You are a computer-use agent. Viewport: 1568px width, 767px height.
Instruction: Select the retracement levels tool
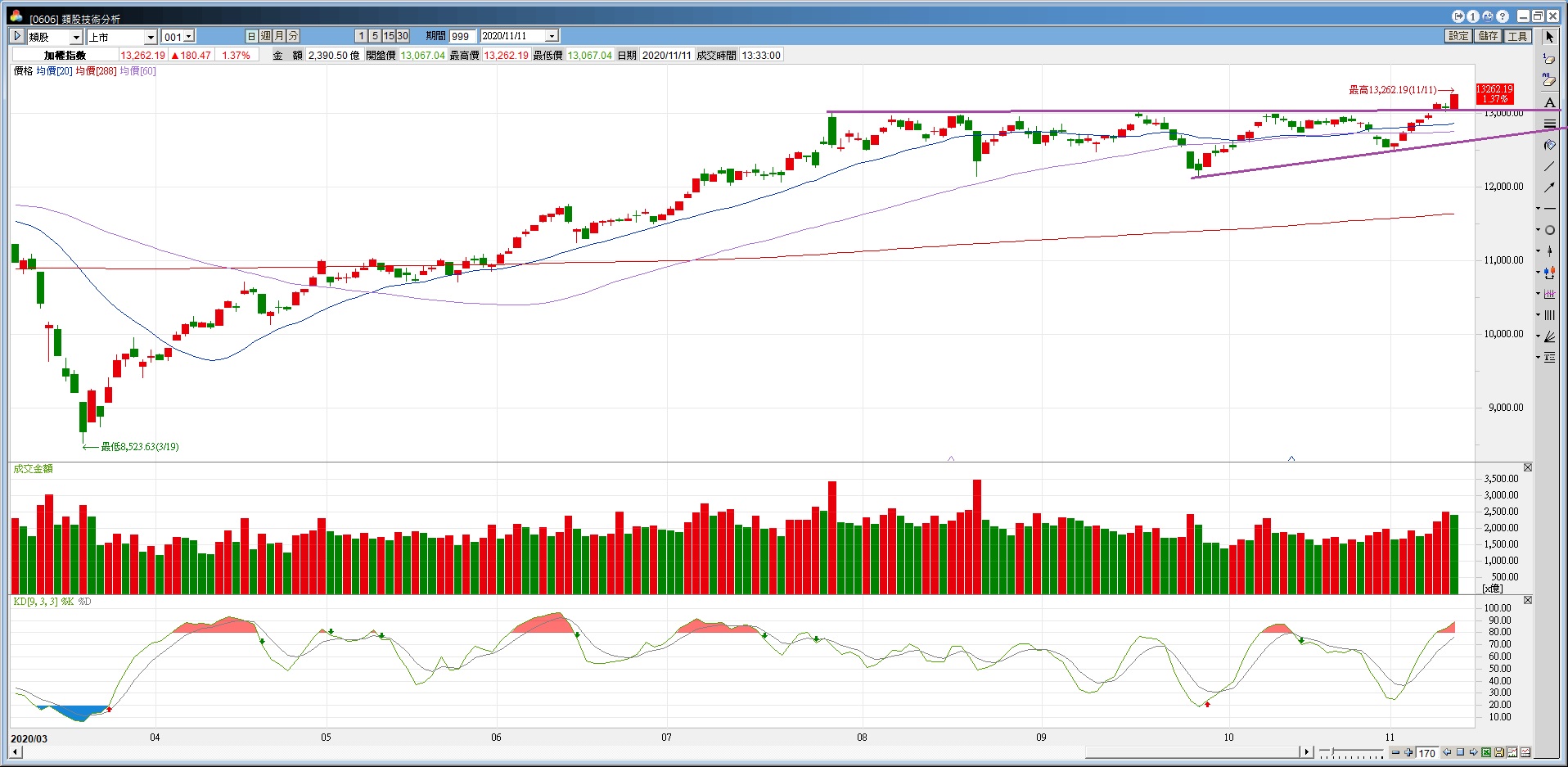click(x=1550, y=358)
